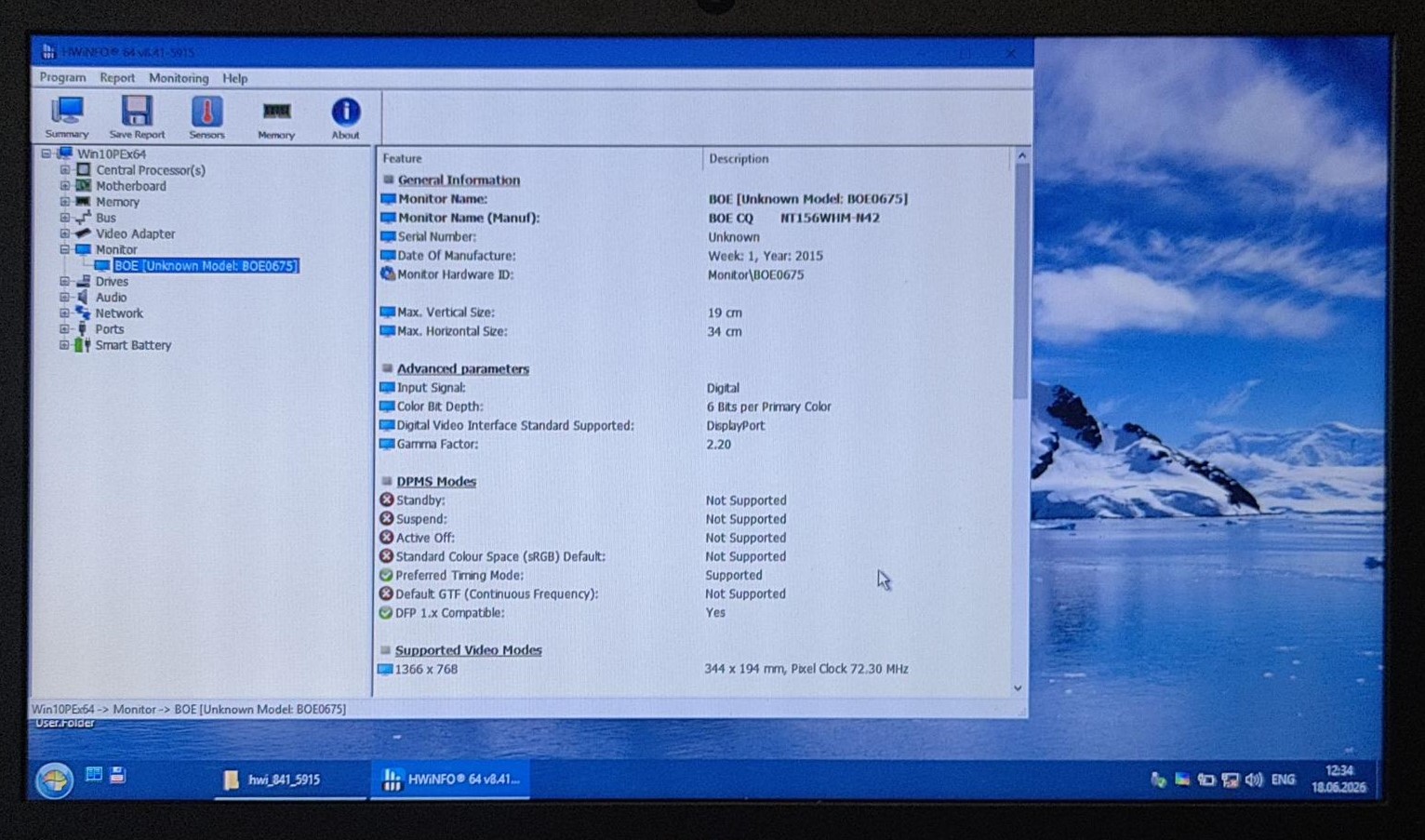Screen dimensions: 1425x840
Task: Click the HWiNFO 64 taskbar button
Action: [x=452, y=779]
